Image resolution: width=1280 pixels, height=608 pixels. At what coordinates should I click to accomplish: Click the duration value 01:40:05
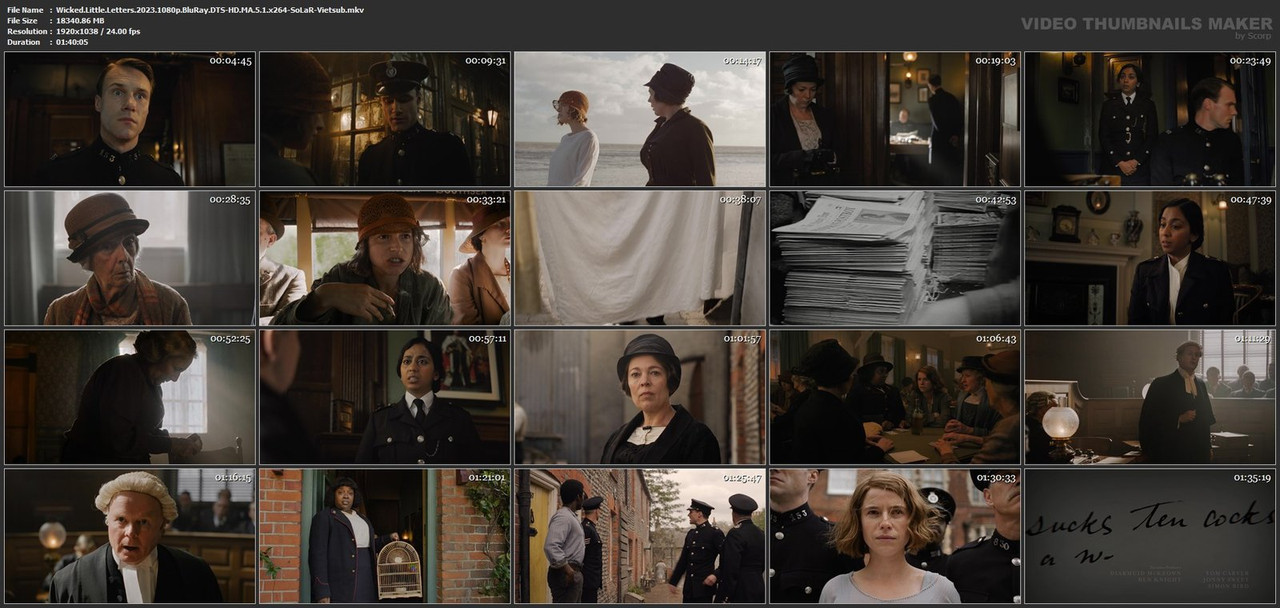point(72,42)
